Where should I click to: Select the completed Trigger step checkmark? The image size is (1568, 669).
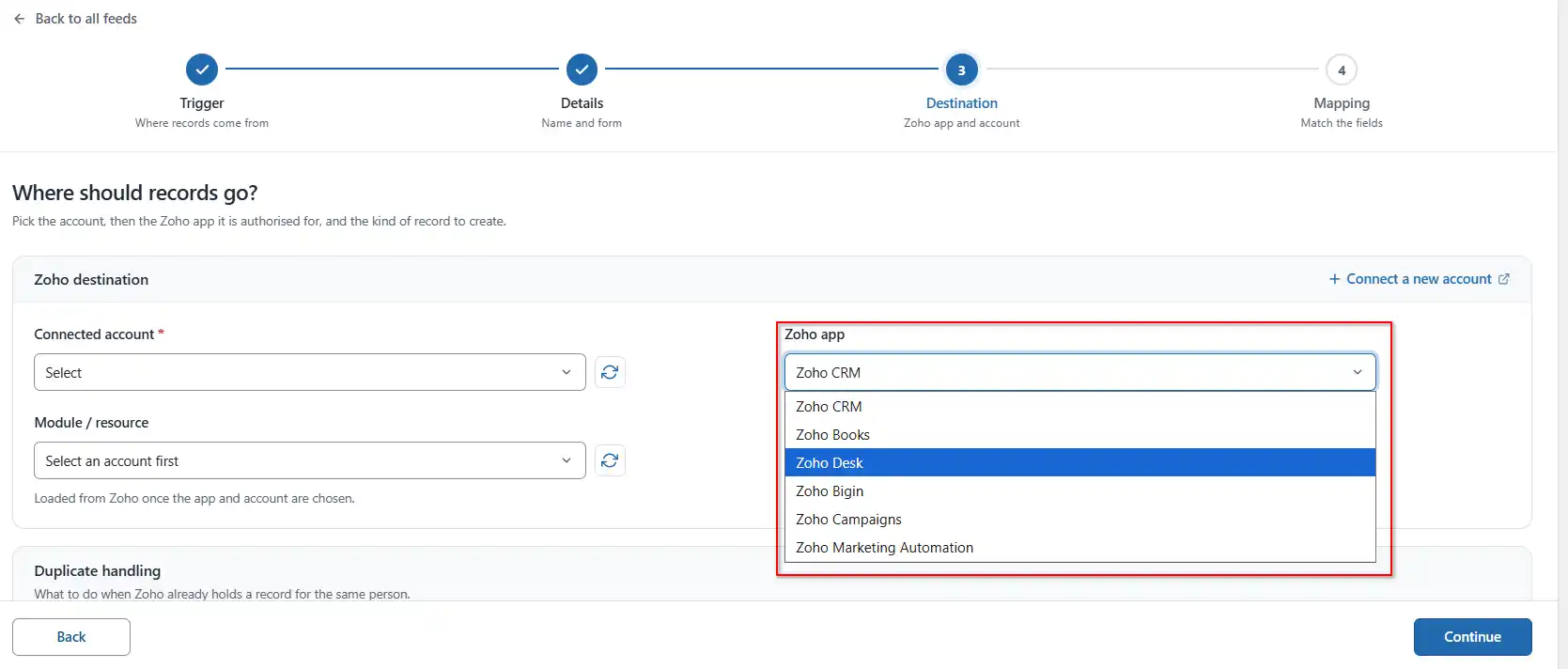coord(202,70)
